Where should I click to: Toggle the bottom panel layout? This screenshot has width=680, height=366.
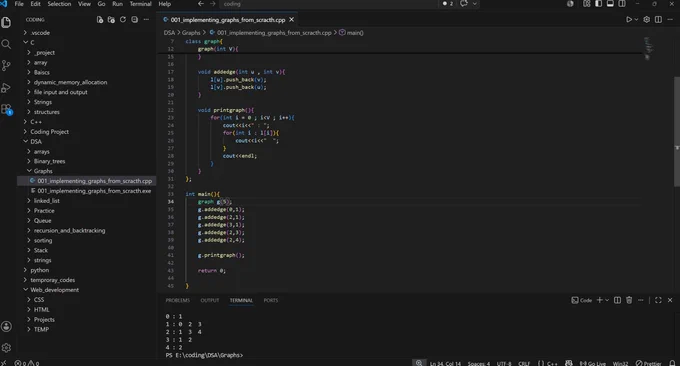(x=610, y=3)
